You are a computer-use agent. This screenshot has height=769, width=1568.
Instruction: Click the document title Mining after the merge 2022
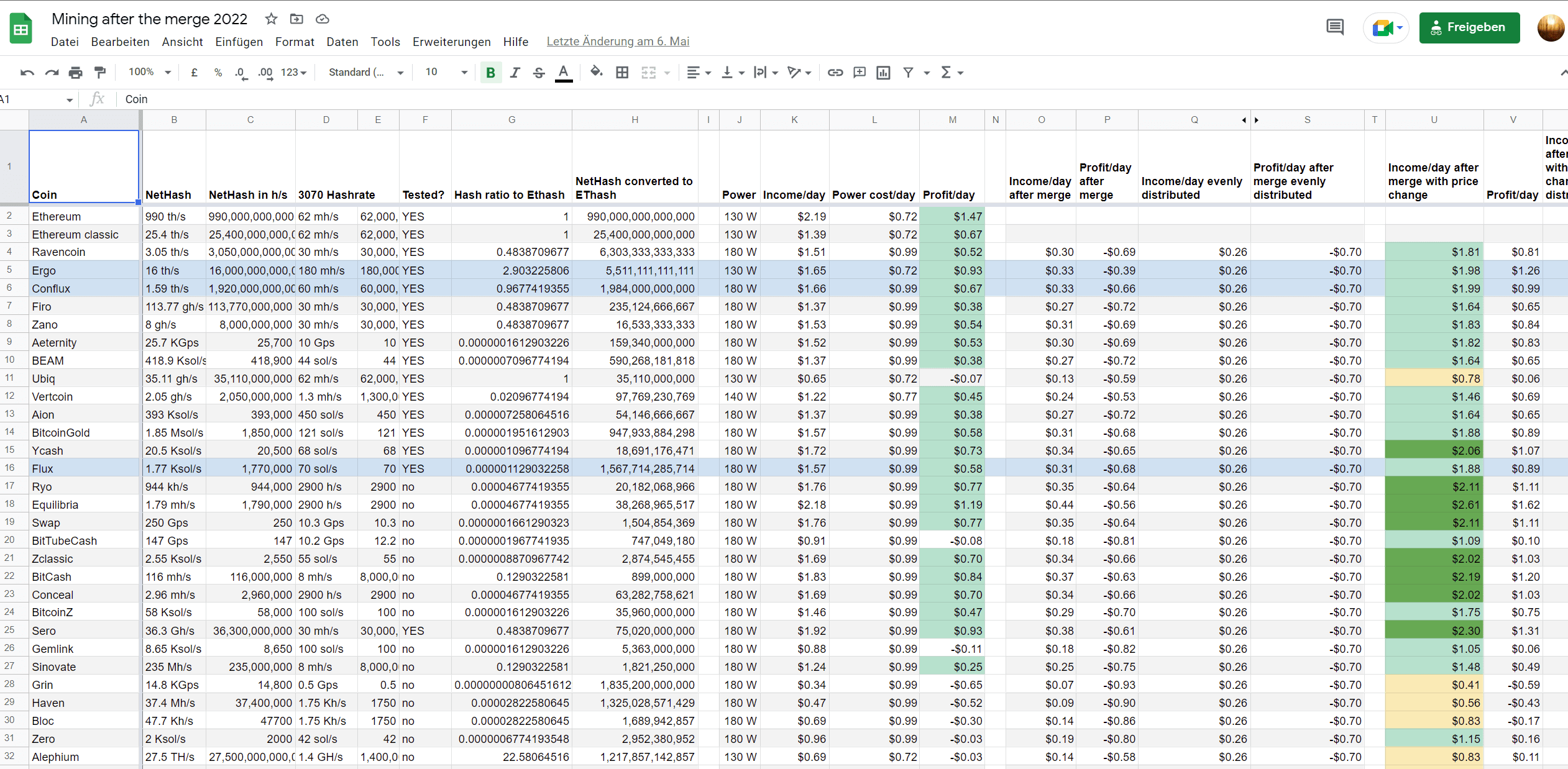(x=149, y=19)
